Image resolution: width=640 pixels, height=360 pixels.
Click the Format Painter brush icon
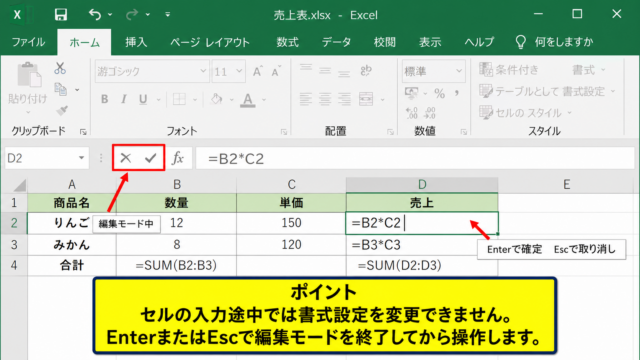(x=62, y=110)
